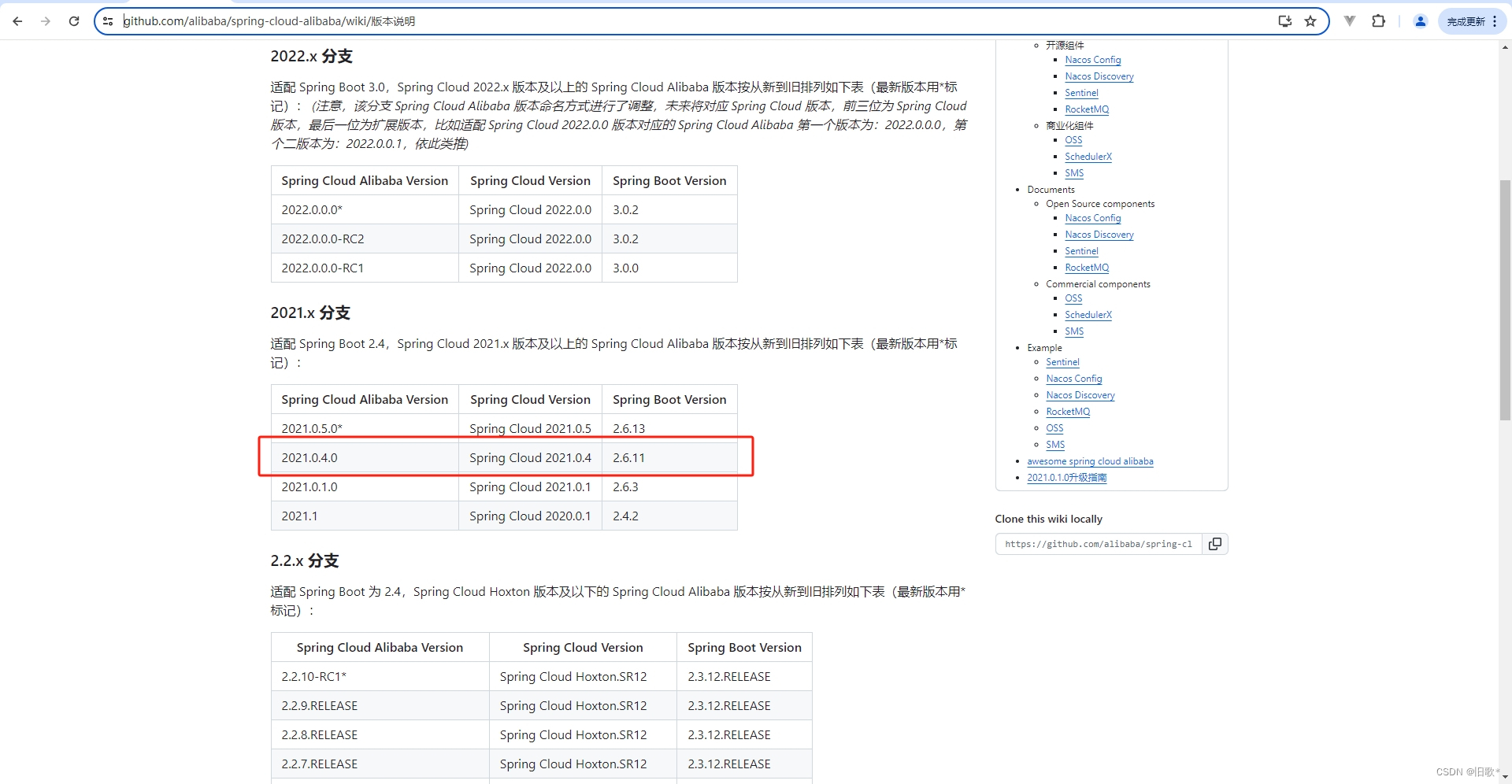Open the 2021.0.1.0升级指南 link

[1066, 478]
